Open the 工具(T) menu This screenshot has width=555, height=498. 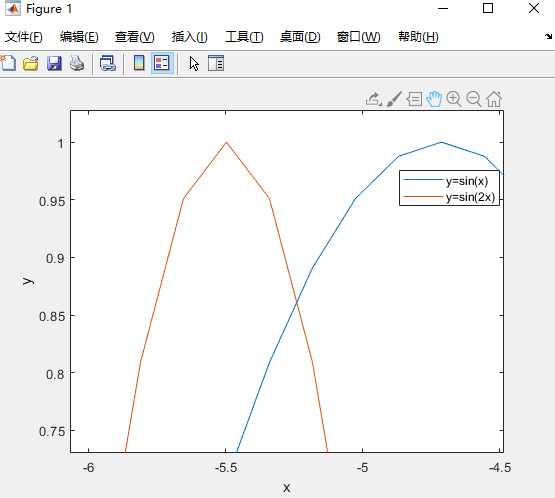point(244,37)
